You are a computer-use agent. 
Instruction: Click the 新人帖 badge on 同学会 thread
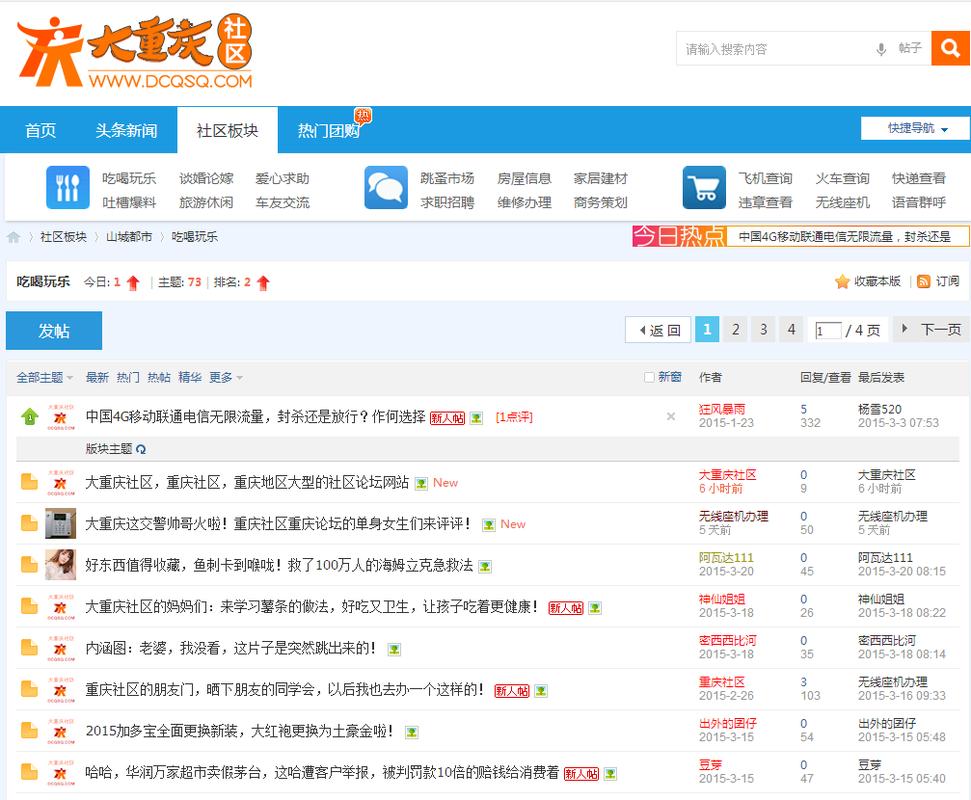pos(512,691)
